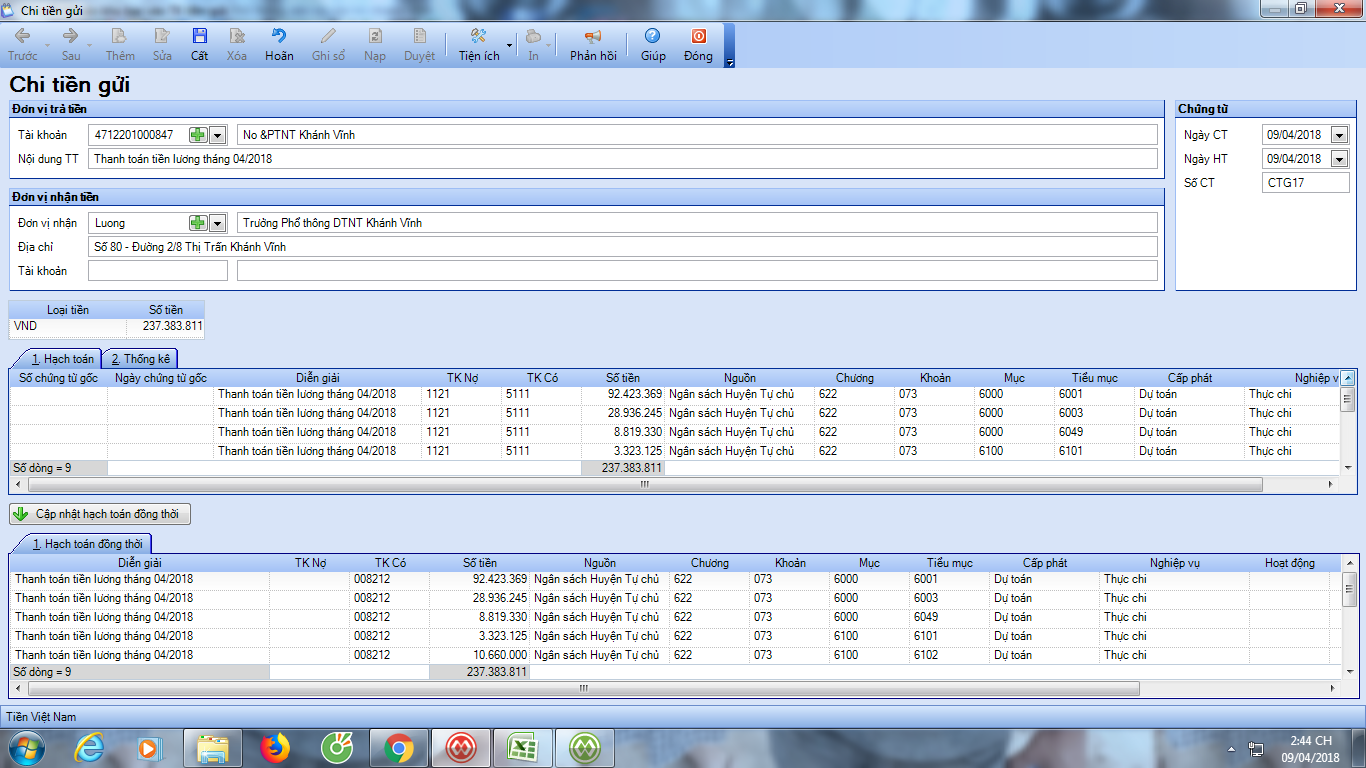Click Cập nhật hạch toán đồng thời button
Viewport: 1366px width, 768px height.
click(x=100, y=514)
